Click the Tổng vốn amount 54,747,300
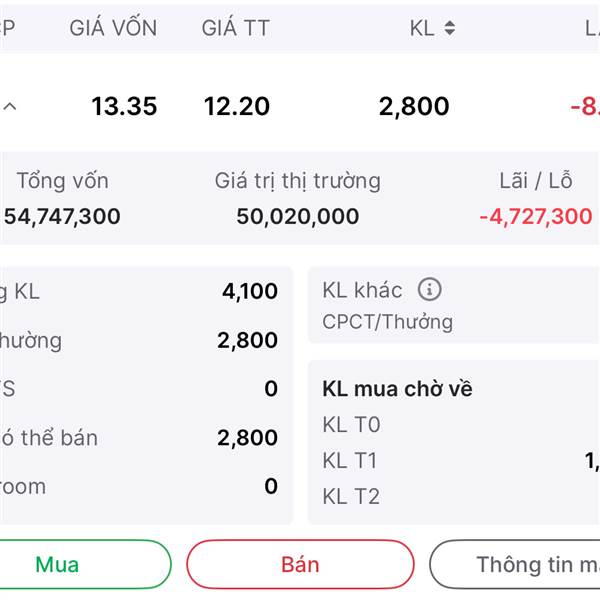 pyautogui.click(x=62, y=216)
